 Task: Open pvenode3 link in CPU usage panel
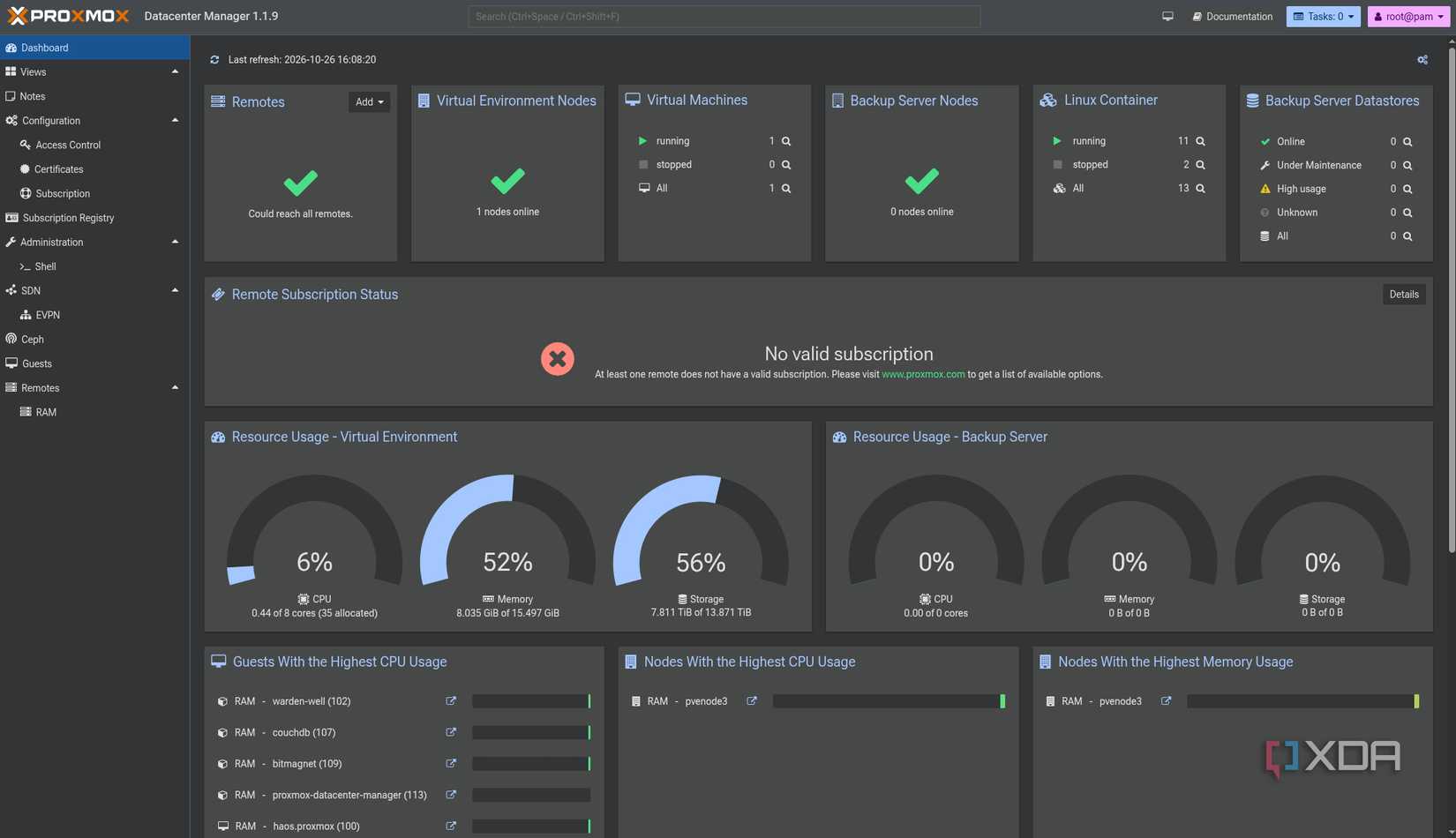point(752,701)
